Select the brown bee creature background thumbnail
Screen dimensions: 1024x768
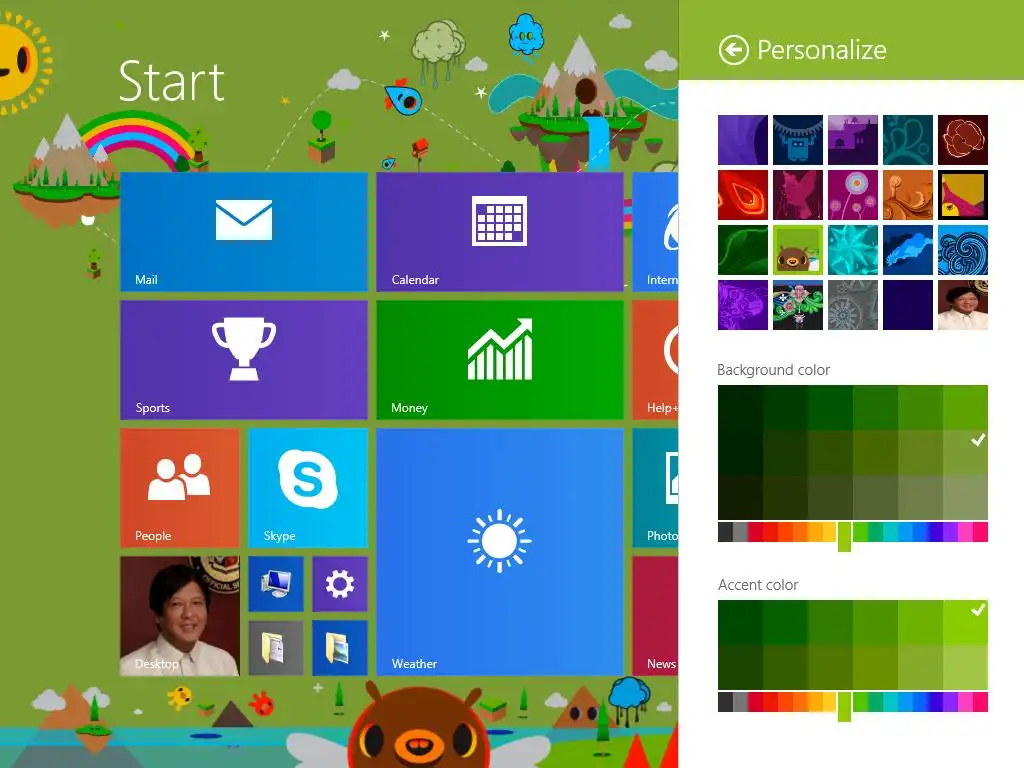click(x=797, y=250)
